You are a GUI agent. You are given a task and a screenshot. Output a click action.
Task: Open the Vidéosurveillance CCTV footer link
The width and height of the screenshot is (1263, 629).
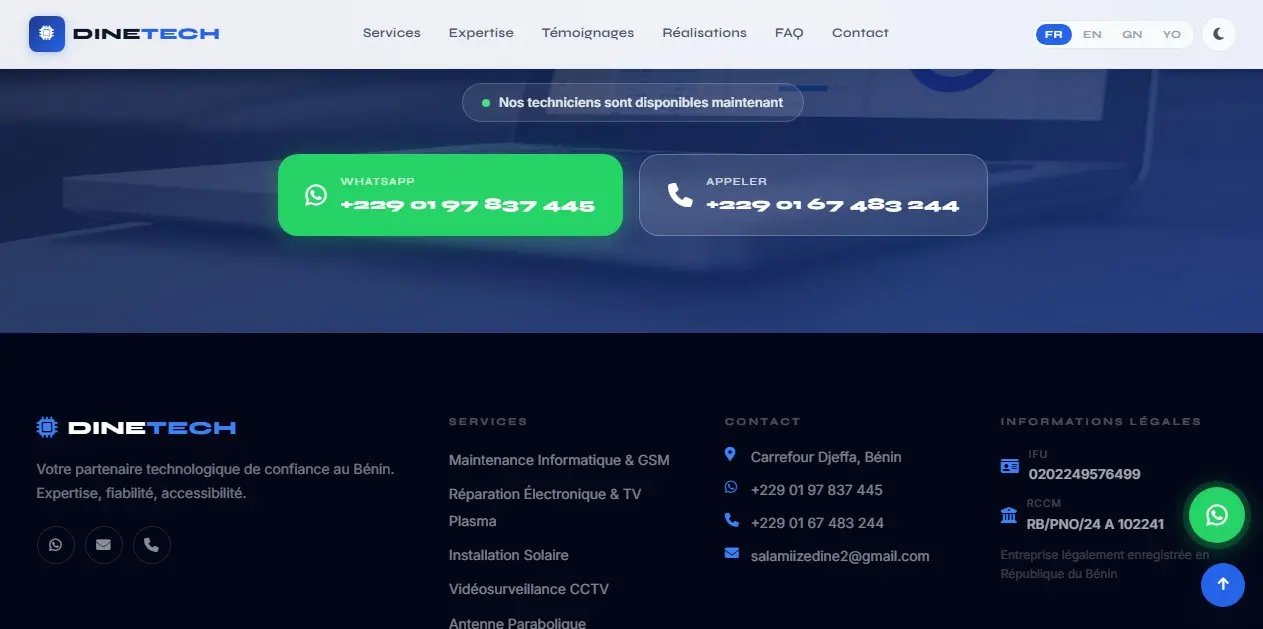click(x=528, y=589)
